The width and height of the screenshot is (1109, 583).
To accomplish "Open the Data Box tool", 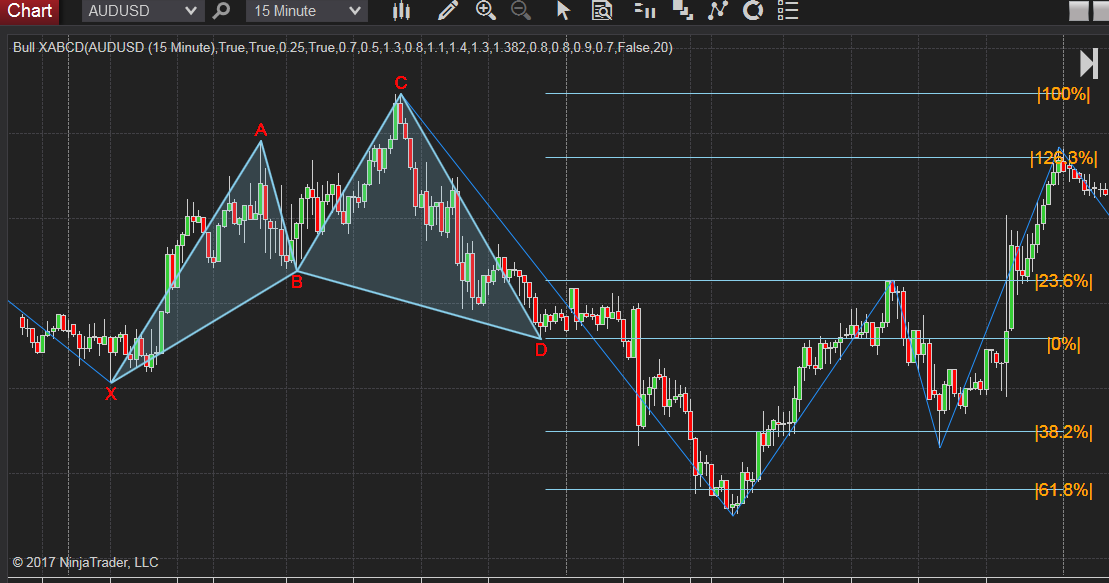I will coord(601,11).
